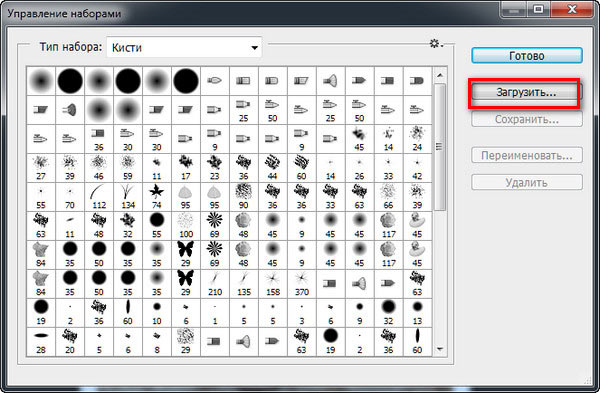Open the 'Тип набора' dropdown showing Кисти

[x=184, y=47]
